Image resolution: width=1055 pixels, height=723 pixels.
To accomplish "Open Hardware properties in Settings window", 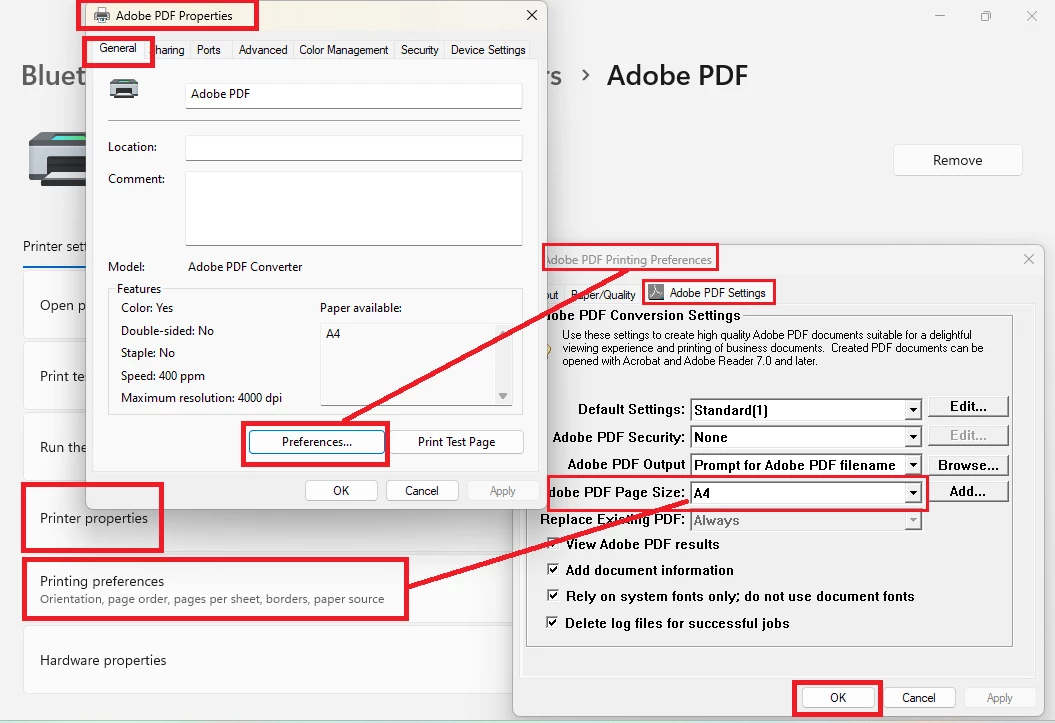I will click(268, 660).
